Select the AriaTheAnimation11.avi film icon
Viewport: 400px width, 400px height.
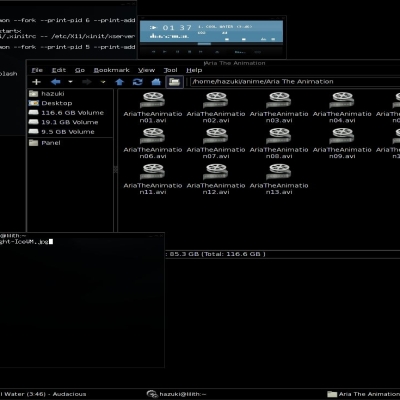[x=152, y=172]
